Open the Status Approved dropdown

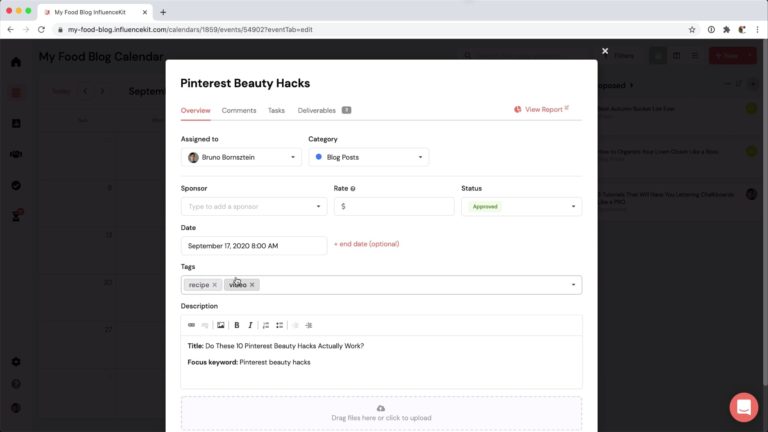[x=521, y=207]
